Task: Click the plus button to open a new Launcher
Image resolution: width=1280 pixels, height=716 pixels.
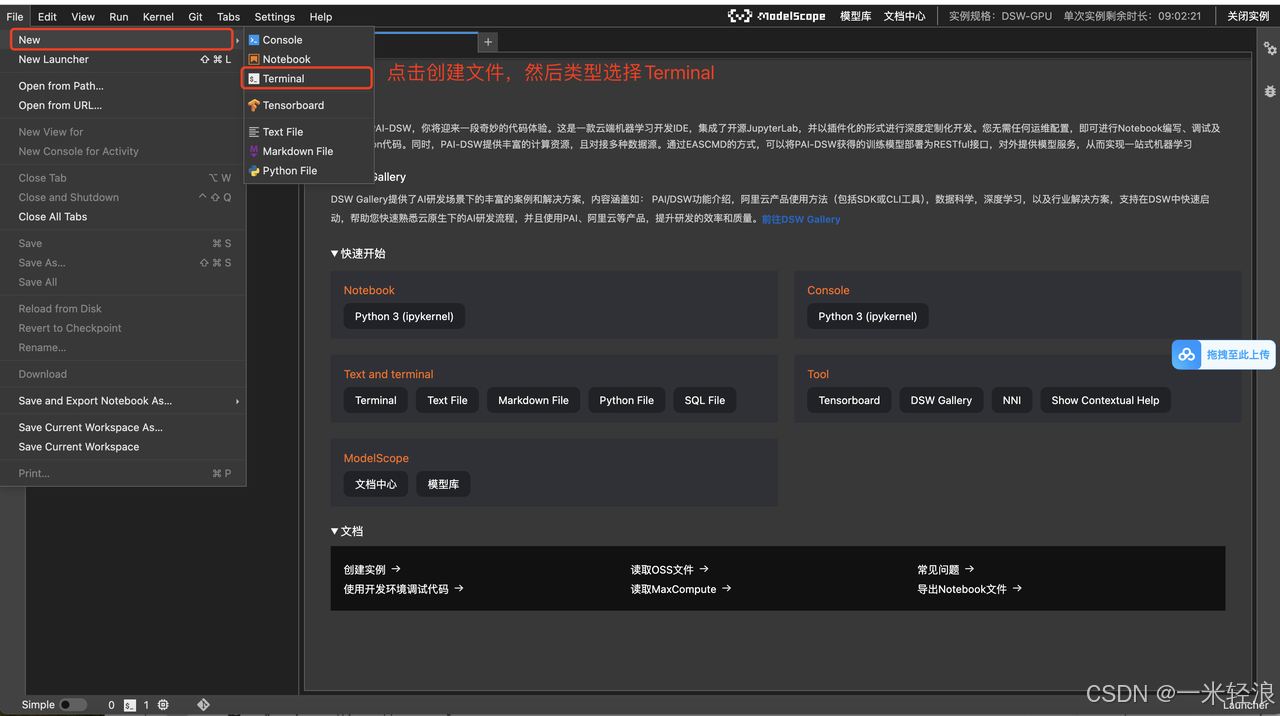Action: [x=487, y=42]
